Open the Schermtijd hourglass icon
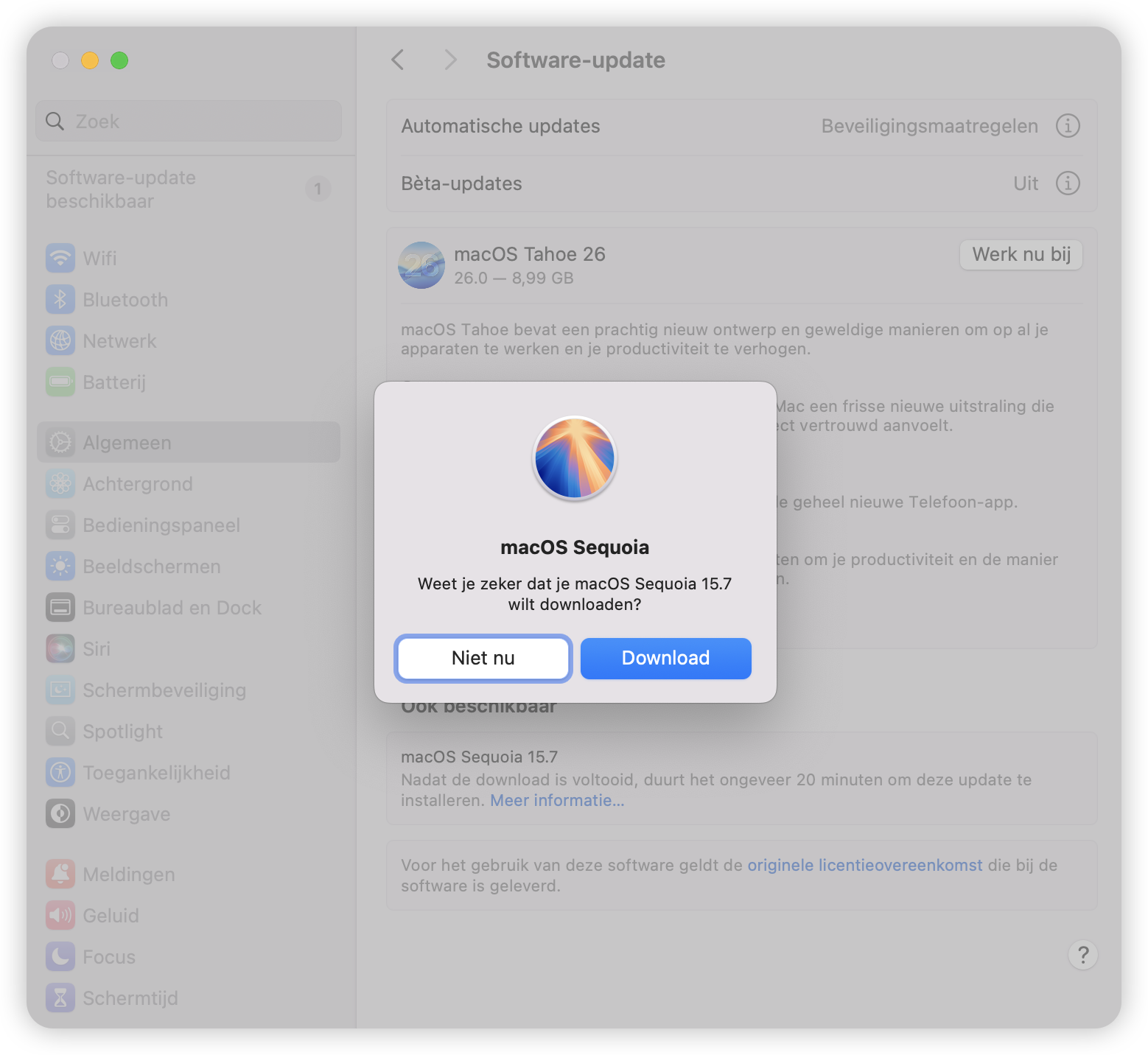Screen dimensions: 1148x1055 pyautogui.click(x=60, y=998)
